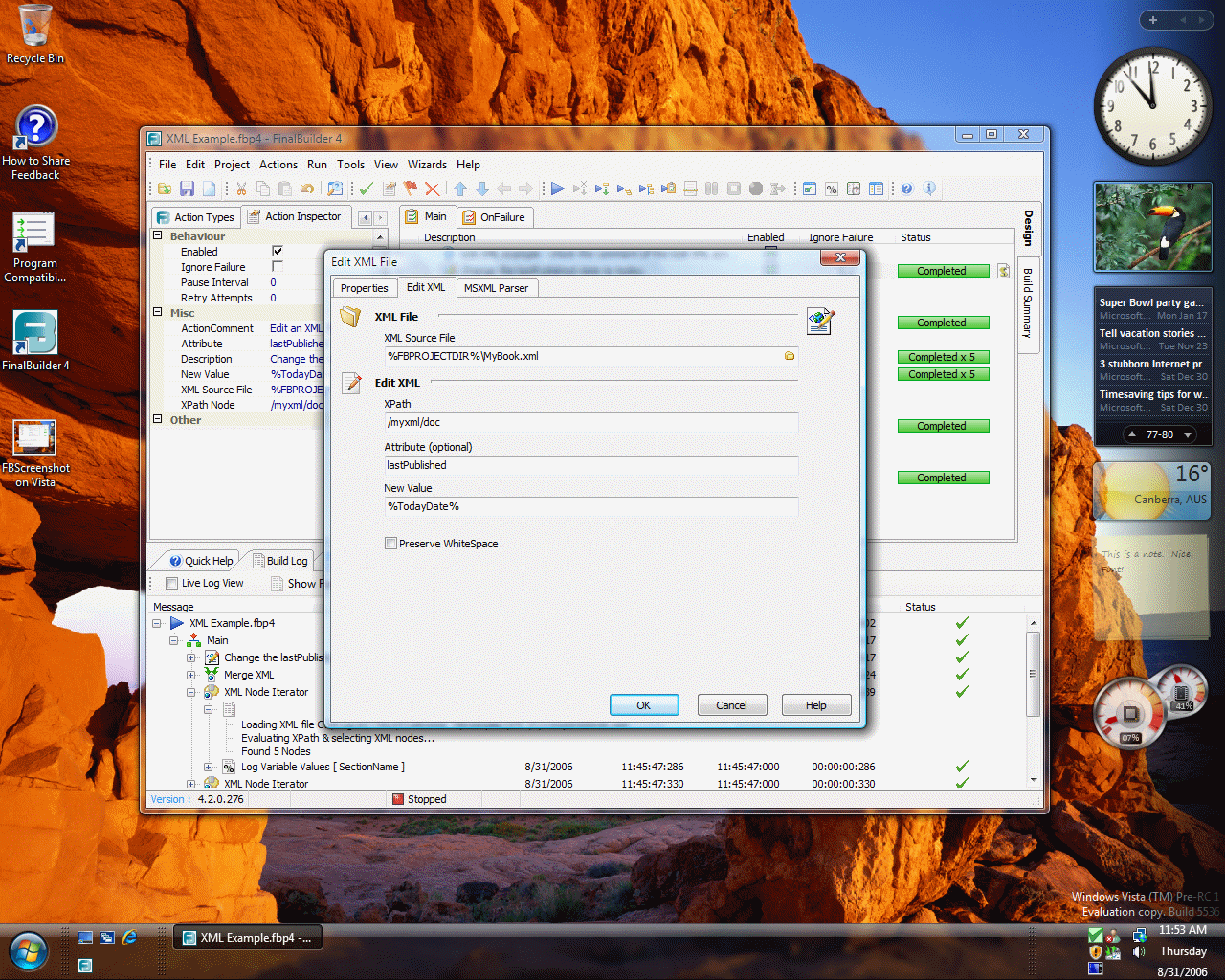The width and height of the screenshot is (1225, 980).
Task: Open the FinalBuilder 4 desktop icon
Action: 35,340
